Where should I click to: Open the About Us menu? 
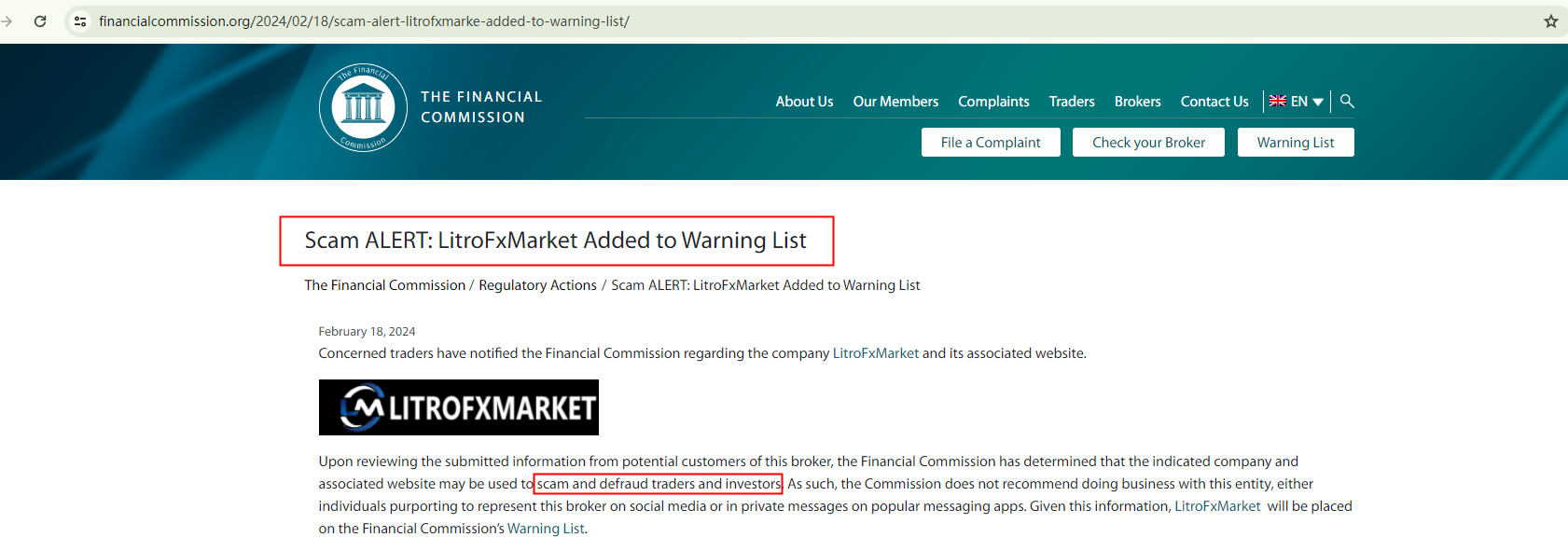point(804,102)
